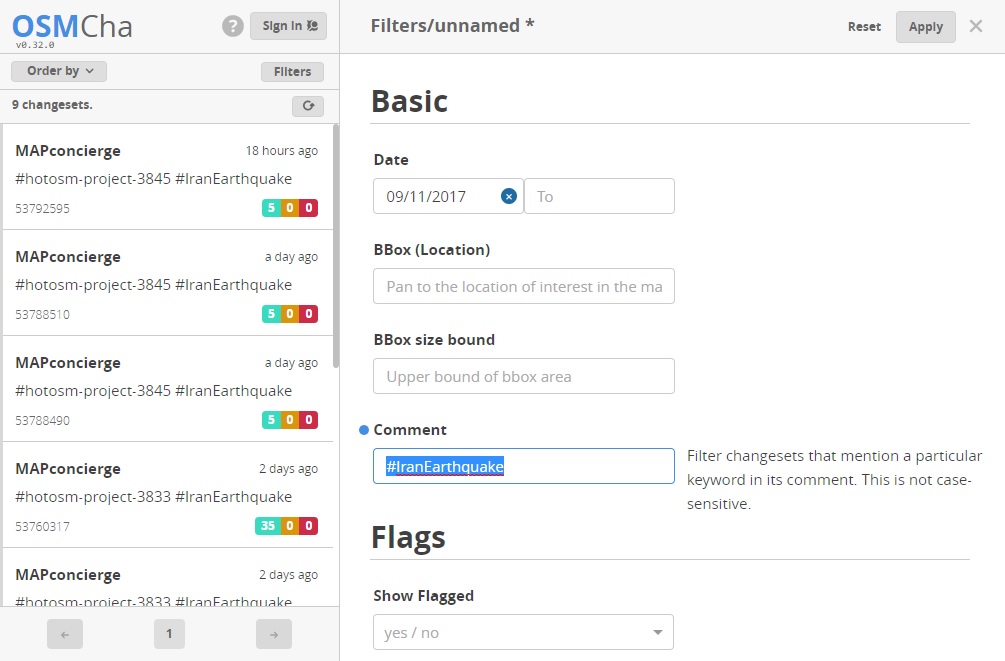Click the refresh changesets icon
The image size is (1005, 661).
(x=308, y=106)
